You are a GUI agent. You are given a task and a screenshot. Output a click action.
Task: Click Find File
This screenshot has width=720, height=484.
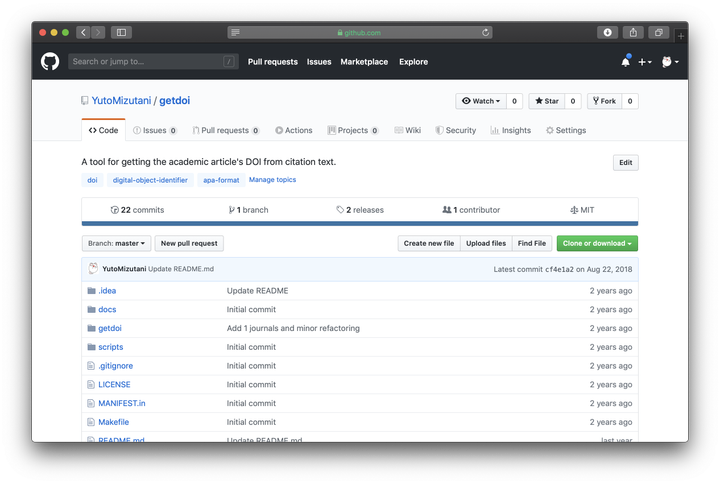[x=532, y=243]
